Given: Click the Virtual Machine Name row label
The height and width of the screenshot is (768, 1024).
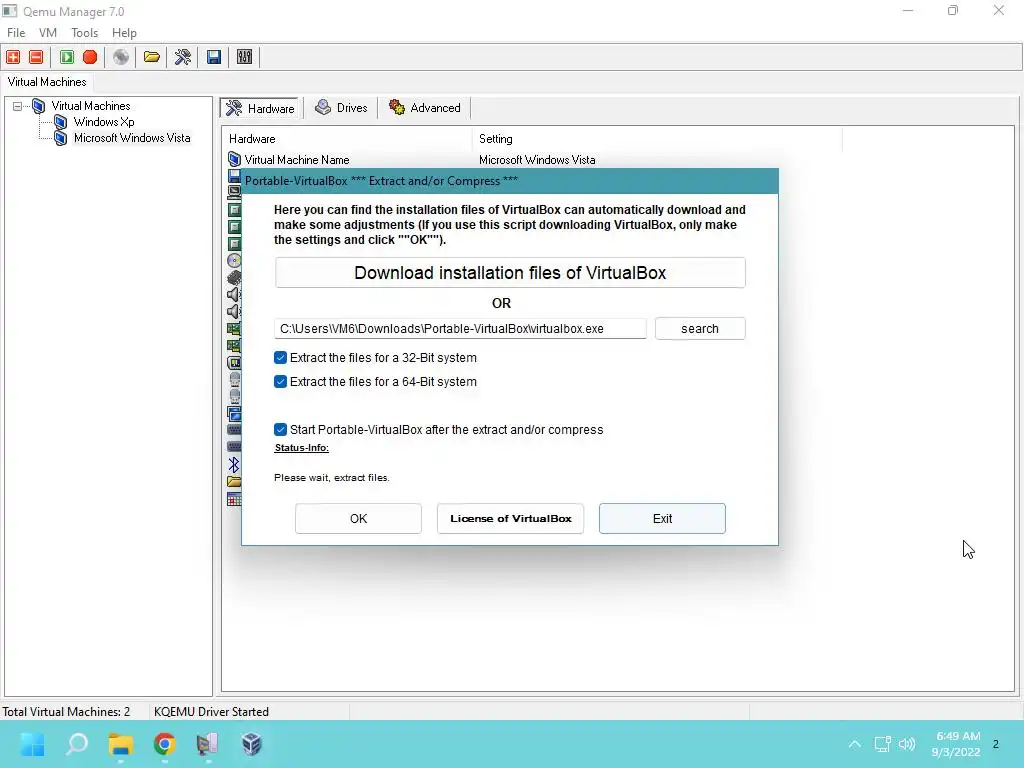Looking at the screenshot, I should 296,159.
